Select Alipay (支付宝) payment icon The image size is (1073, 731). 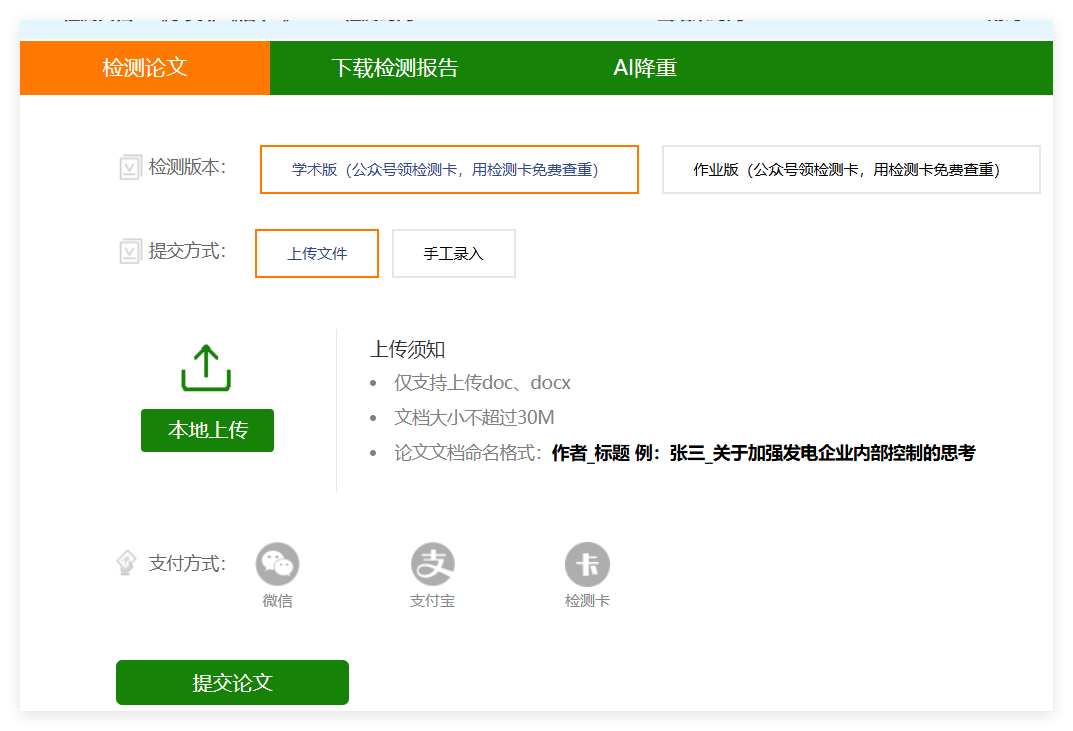click(x=432, y=564)
